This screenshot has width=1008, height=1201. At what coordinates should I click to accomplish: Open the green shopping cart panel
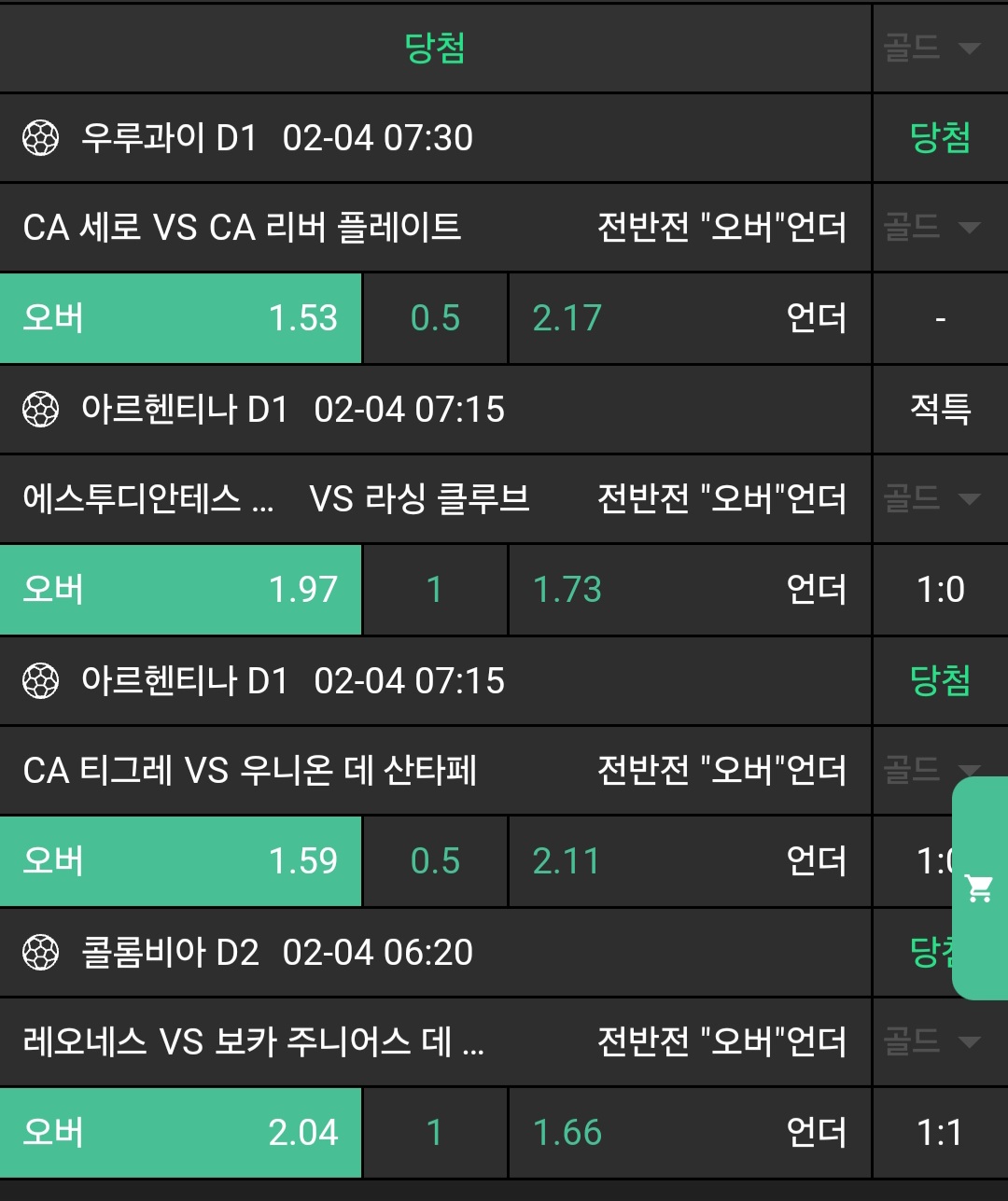click(x=980, y=888)
